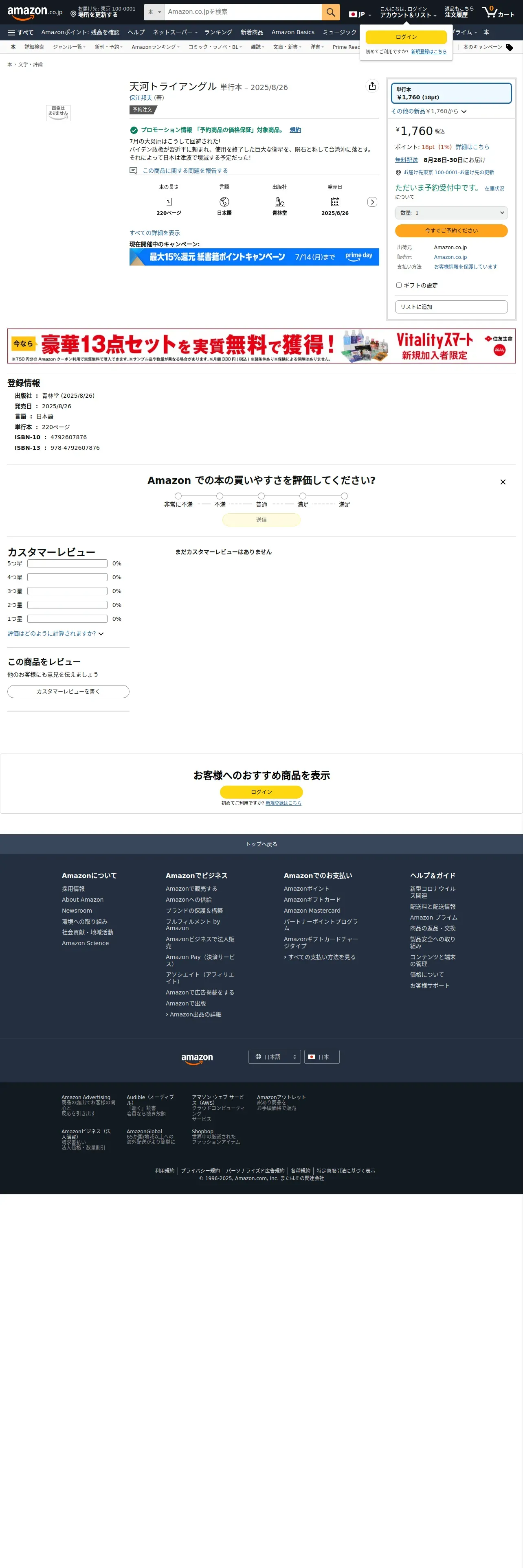Screen dimensions: 523x1568
Task: Click the 送信 survey submit button
Action: tap(261, 520)
